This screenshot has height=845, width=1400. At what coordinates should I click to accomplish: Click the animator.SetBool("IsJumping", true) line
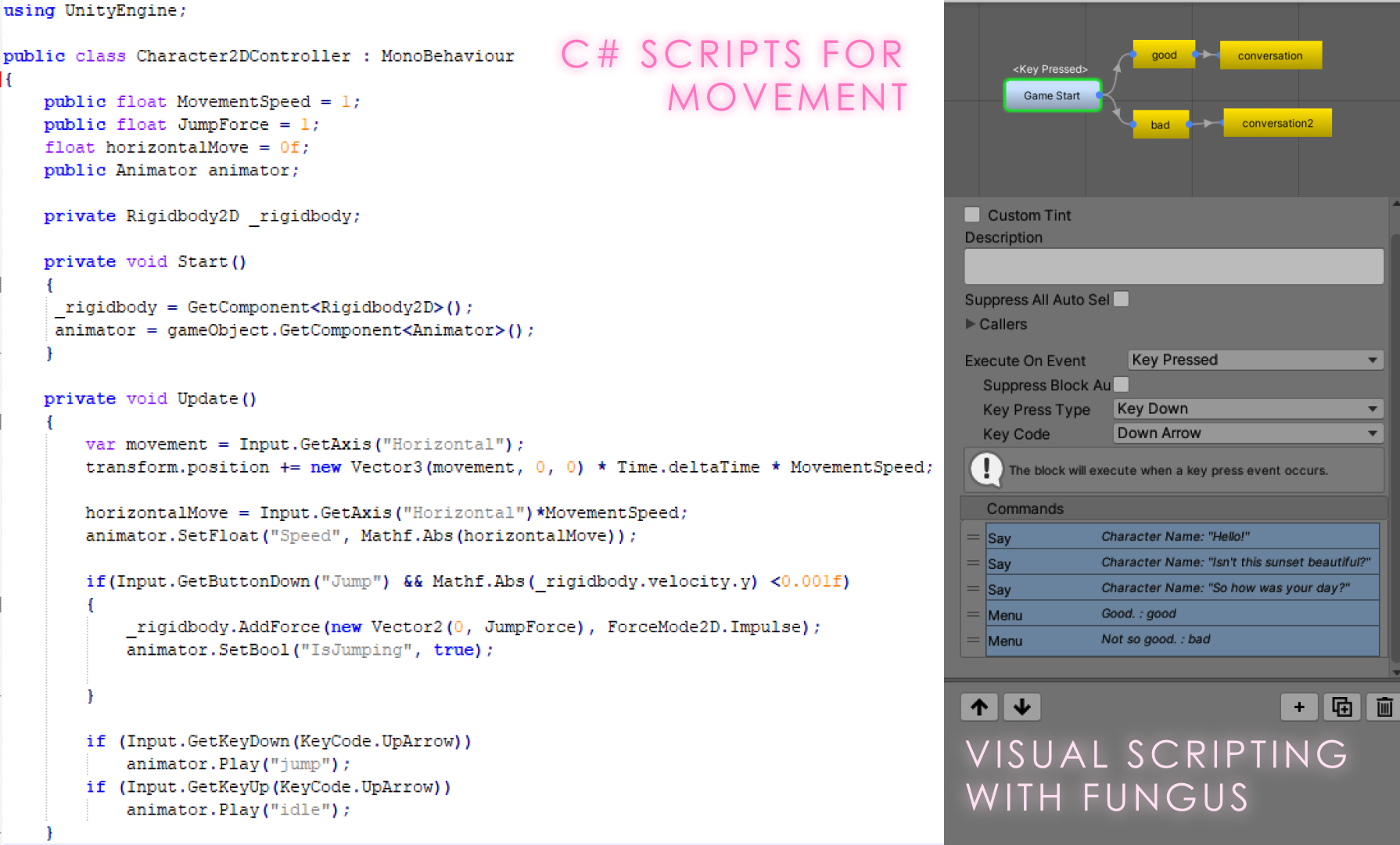(310, 650)
